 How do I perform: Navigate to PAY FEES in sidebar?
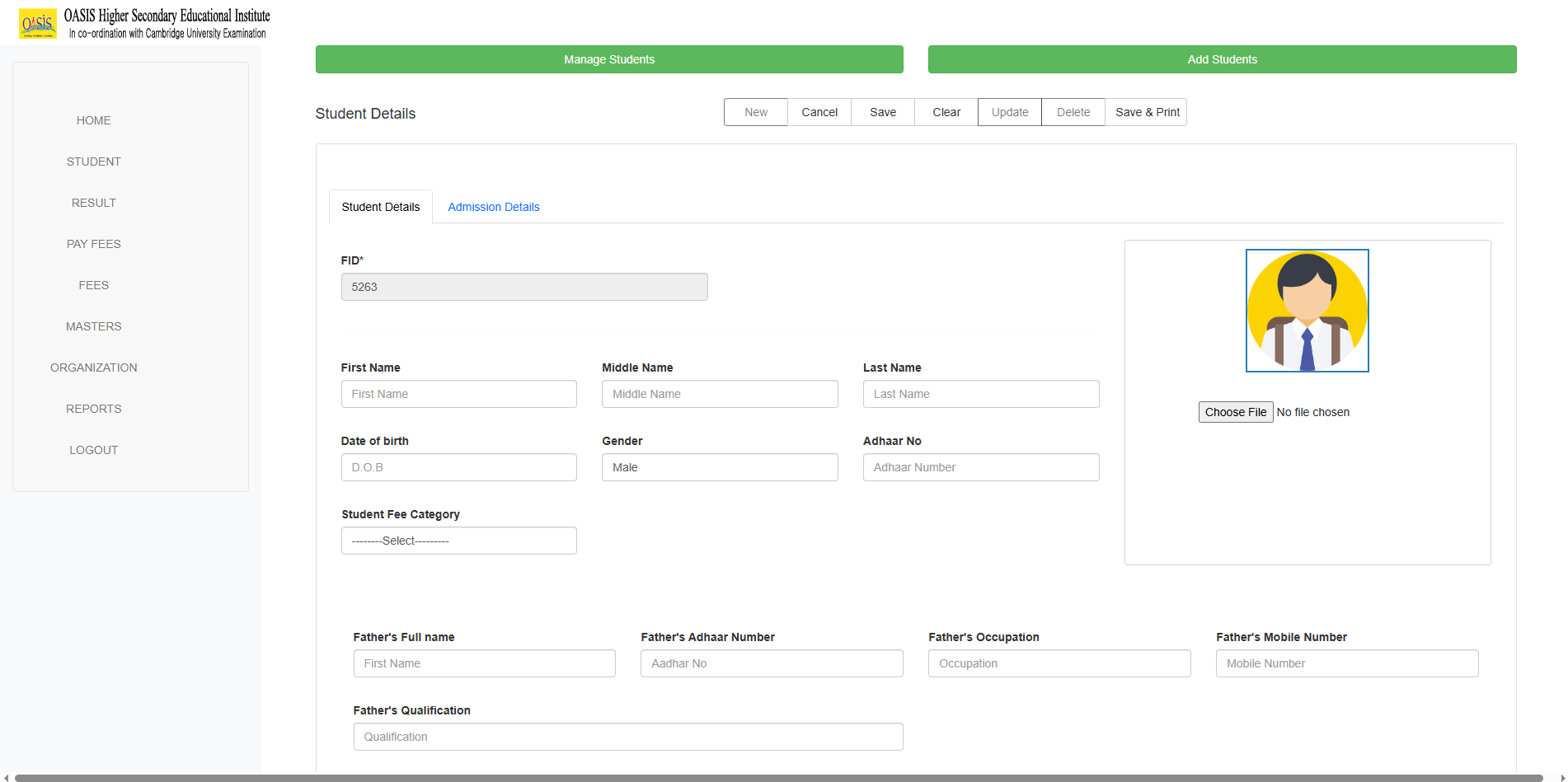93,243
